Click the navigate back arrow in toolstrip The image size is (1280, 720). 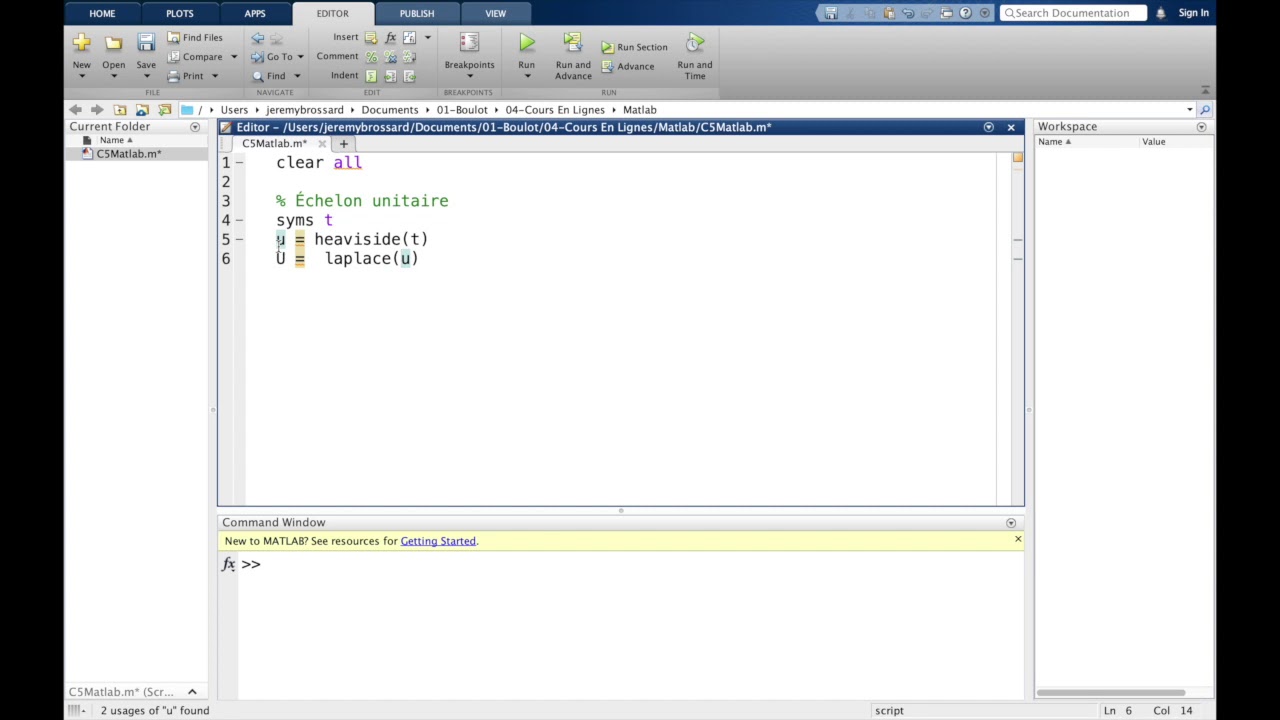258,38
